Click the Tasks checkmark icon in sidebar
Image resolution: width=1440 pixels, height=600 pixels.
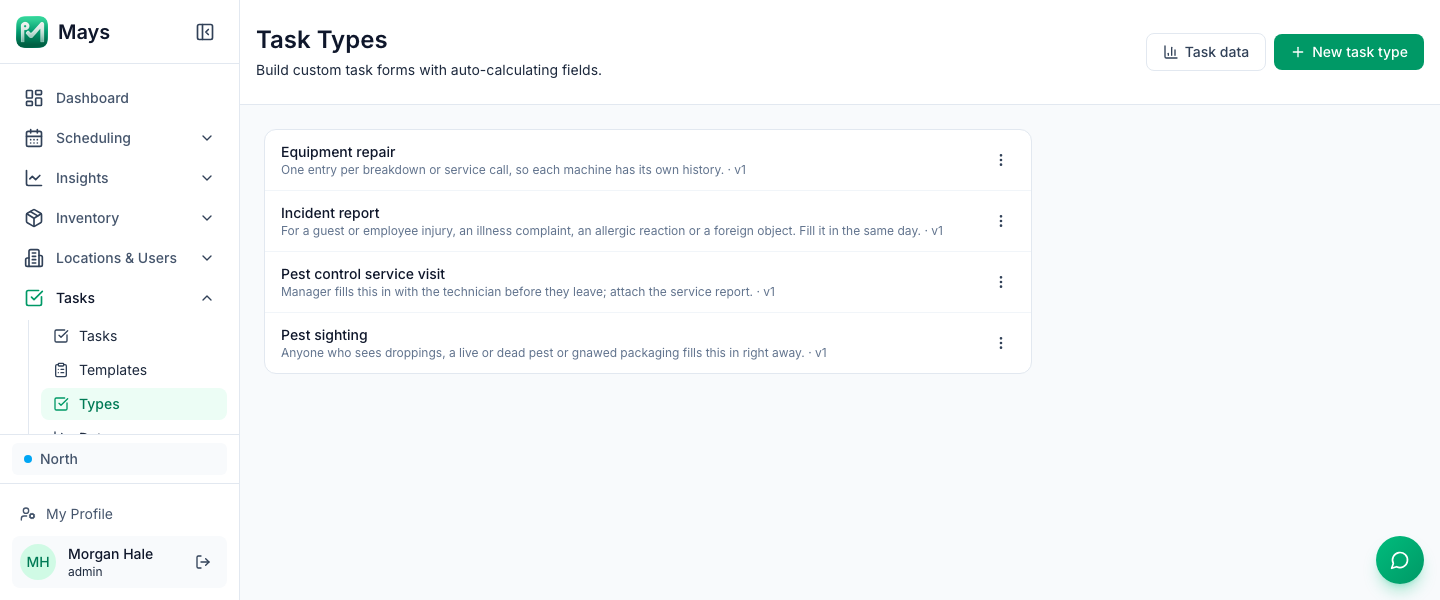point(34,298)
